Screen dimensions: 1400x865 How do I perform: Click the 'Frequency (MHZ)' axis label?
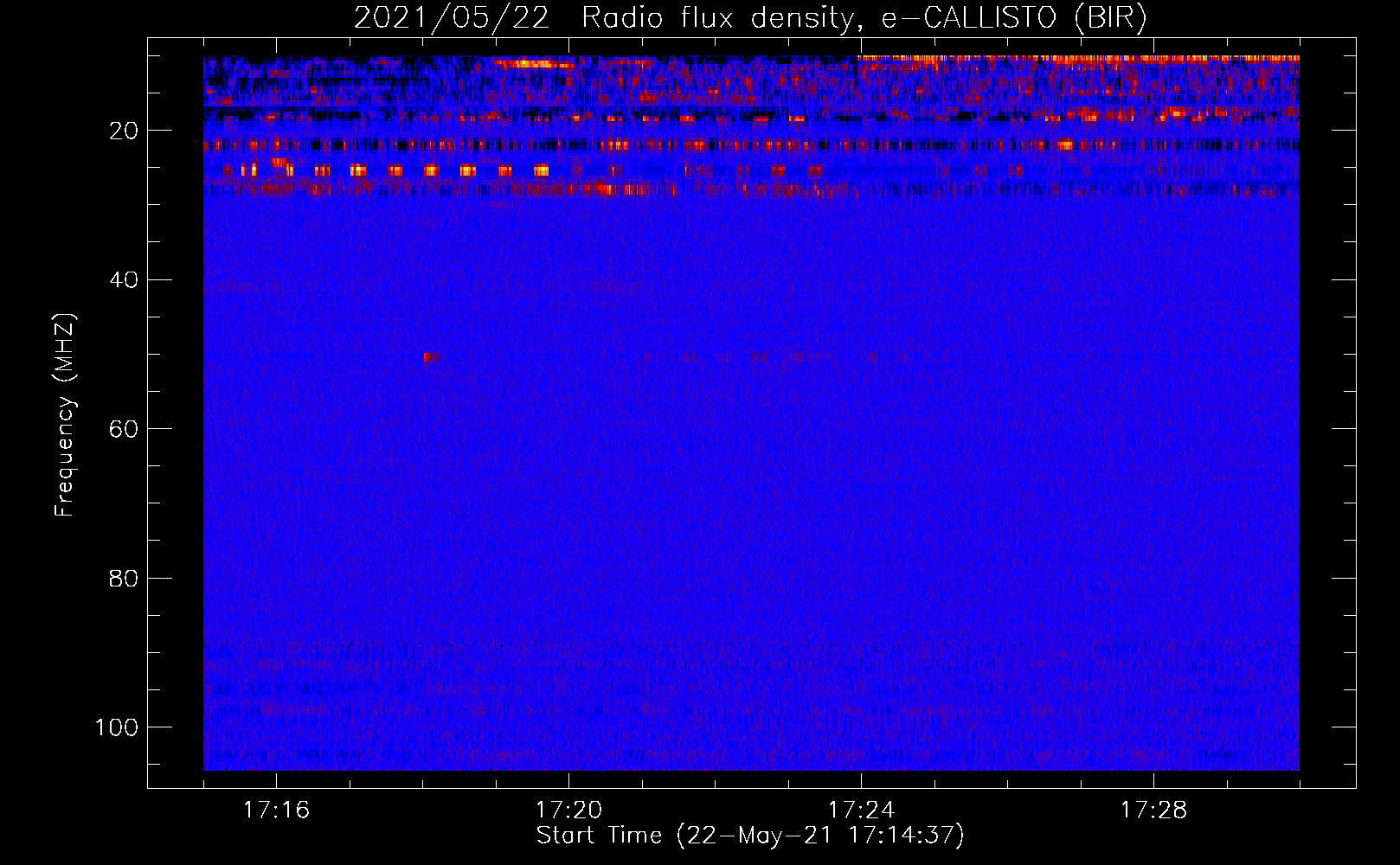[x=65, y=414]
